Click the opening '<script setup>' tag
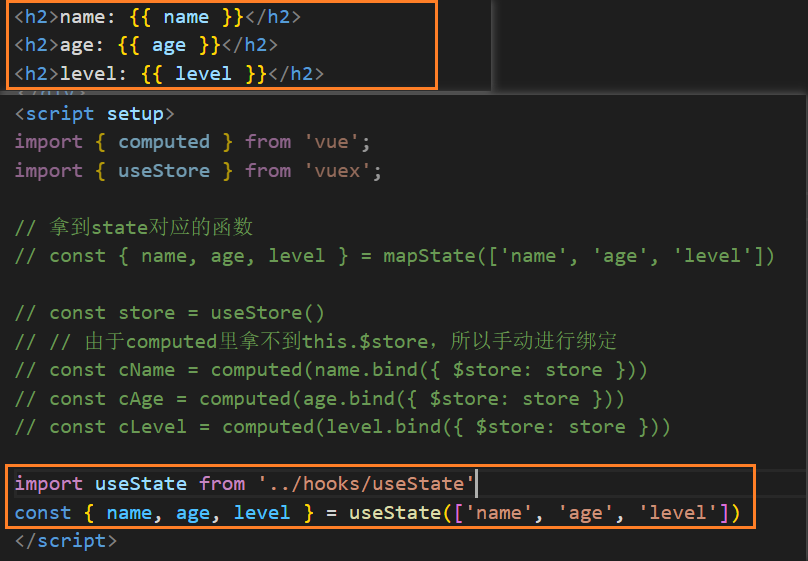 point(94,114)
